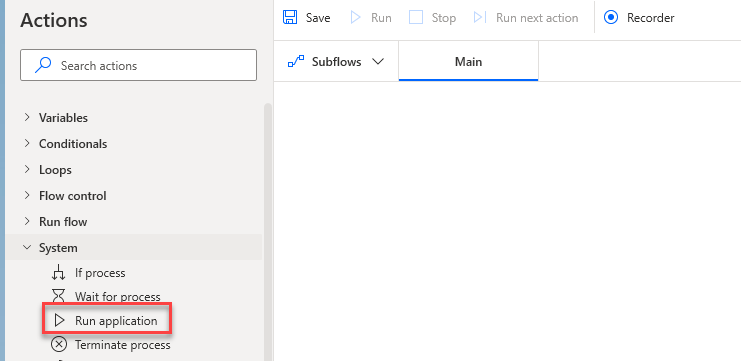741x361 pixels.
Task: Select the Variables category text
Action: click(x=63, y=118)
